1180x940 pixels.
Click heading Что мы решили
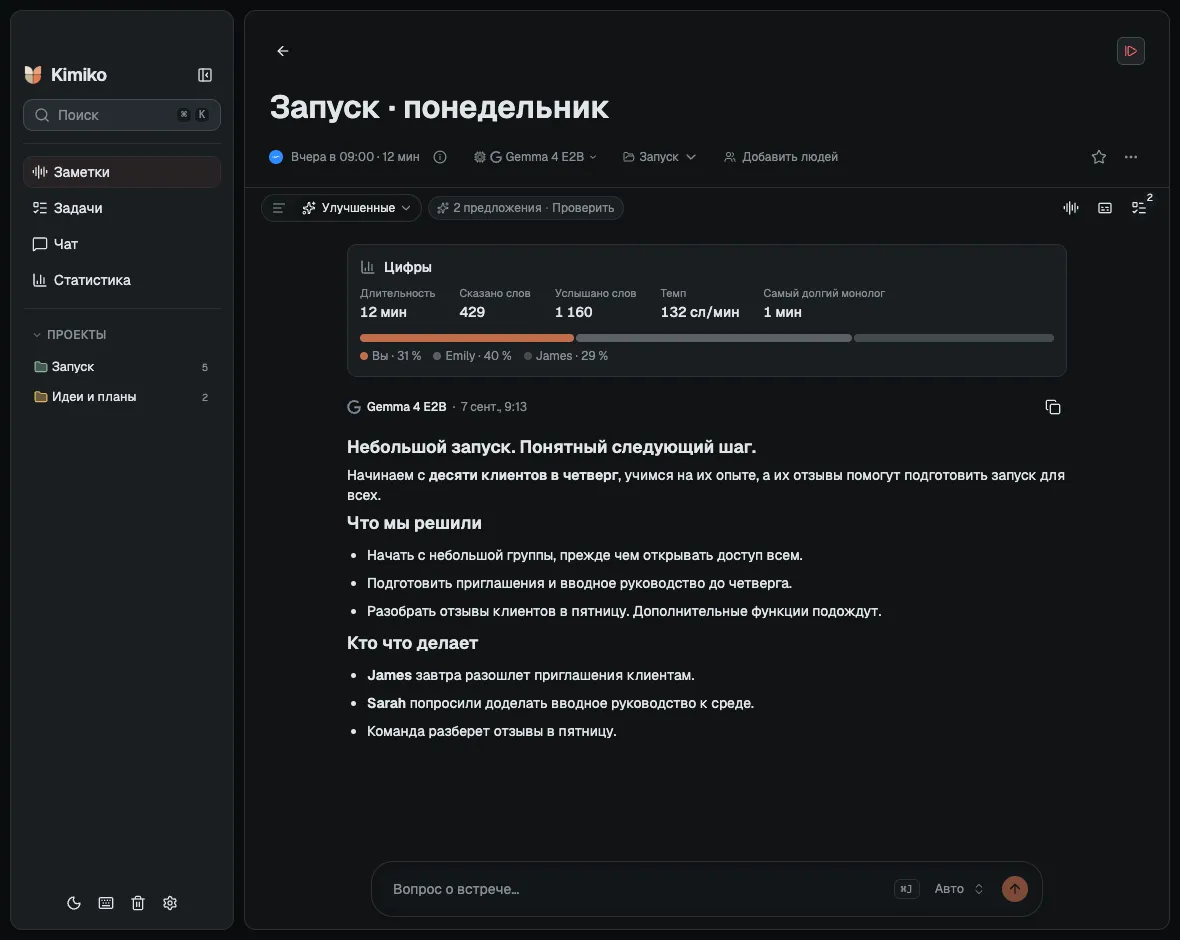pos(414,523)
